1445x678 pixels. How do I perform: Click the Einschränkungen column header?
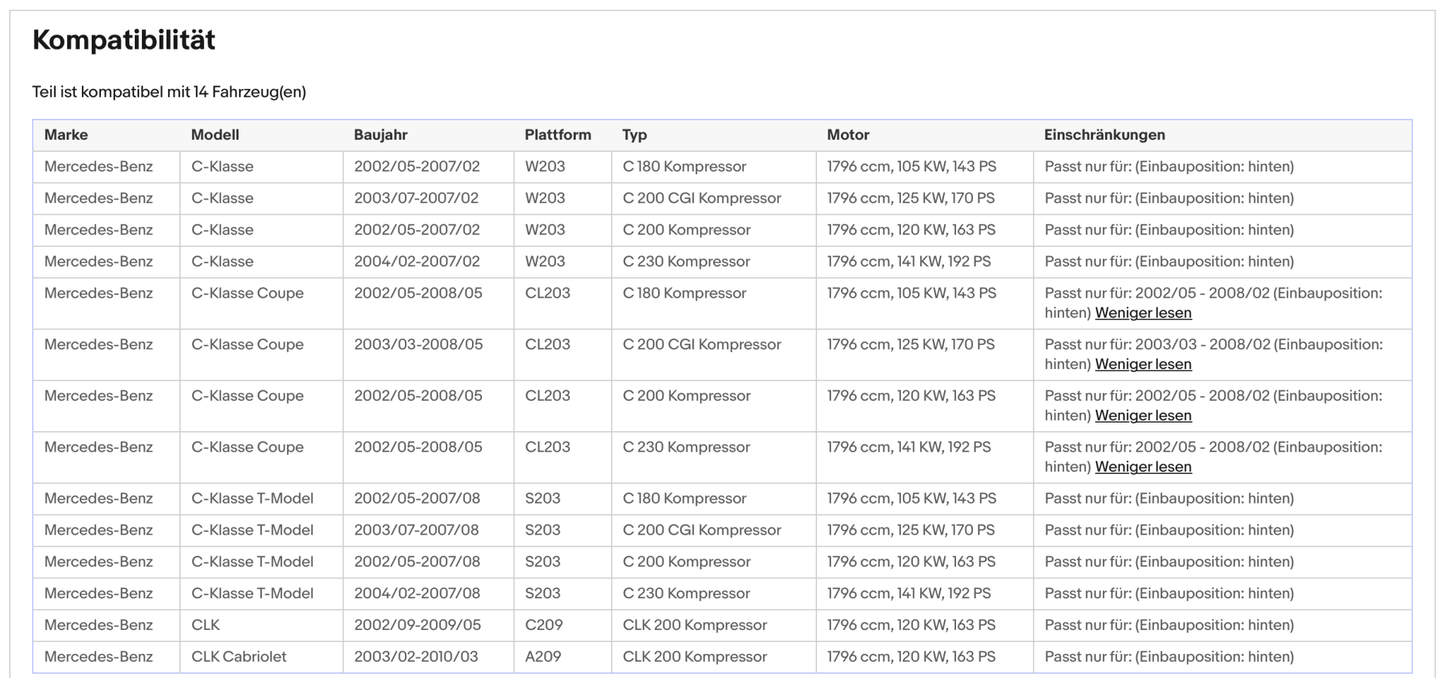1104,135
